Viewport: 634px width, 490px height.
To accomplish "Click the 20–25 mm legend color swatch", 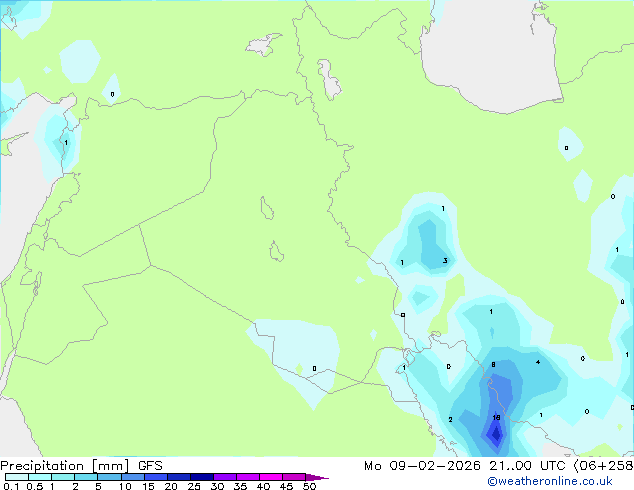I will pos(178,477).
